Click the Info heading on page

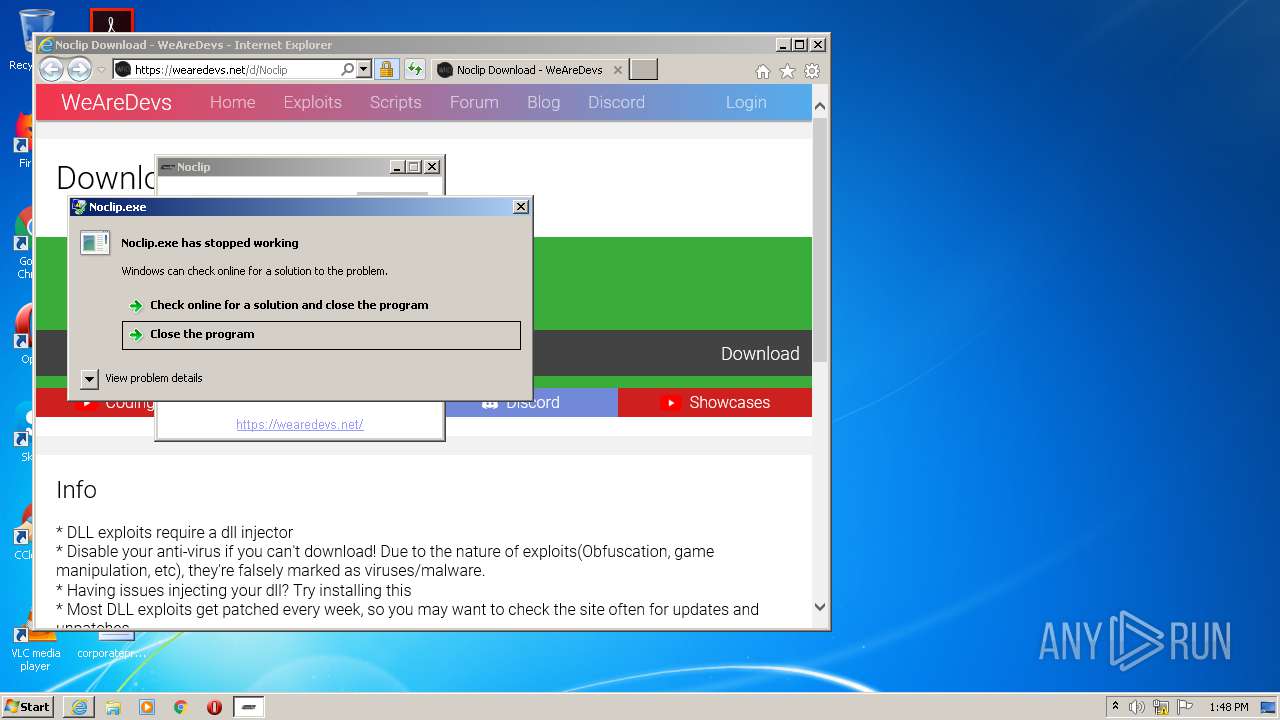76,490
